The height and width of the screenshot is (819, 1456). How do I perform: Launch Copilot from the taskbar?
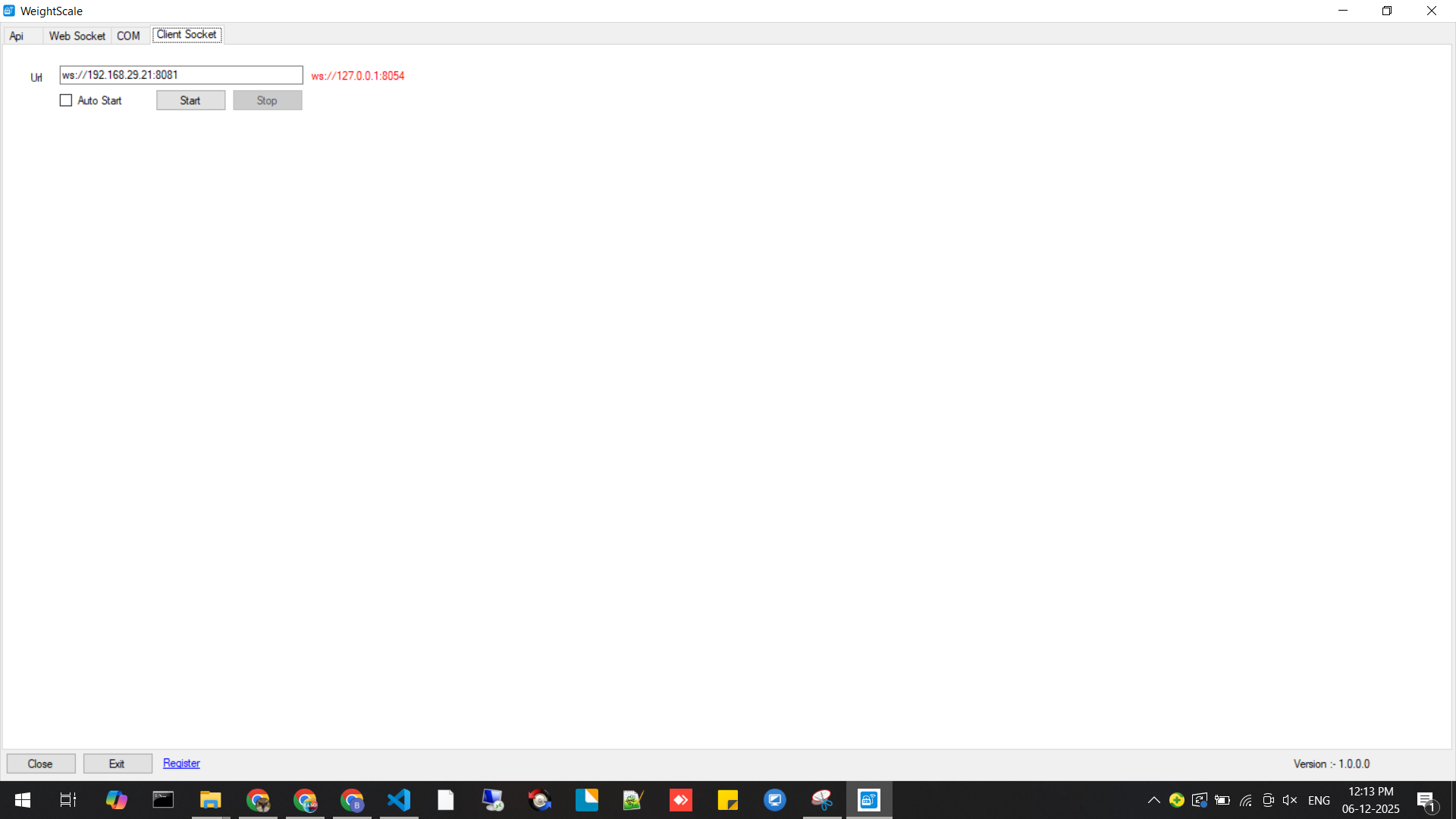[x=116, y=800]
